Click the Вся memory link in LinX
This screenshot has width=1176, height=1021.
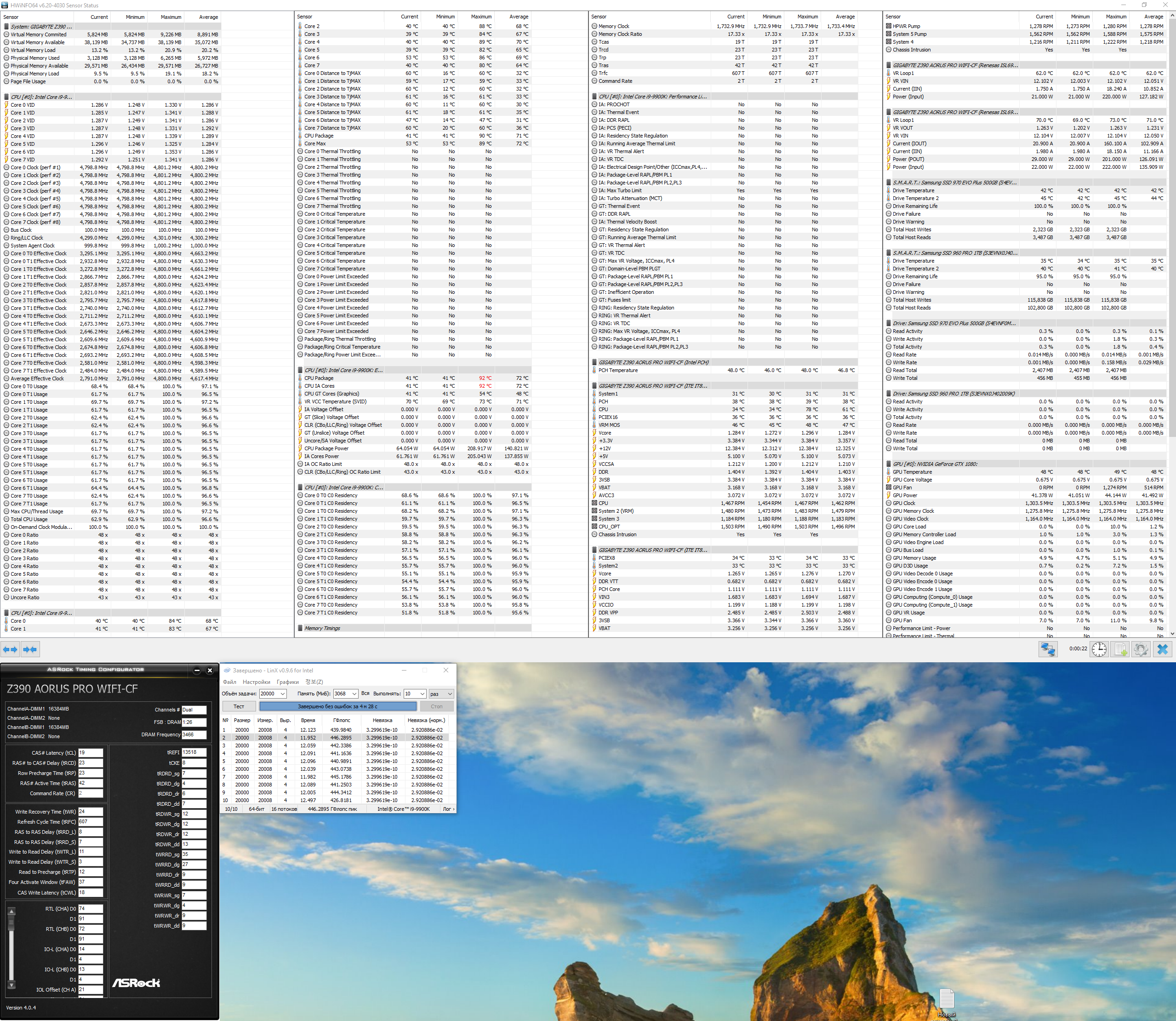tap(365, 694)
